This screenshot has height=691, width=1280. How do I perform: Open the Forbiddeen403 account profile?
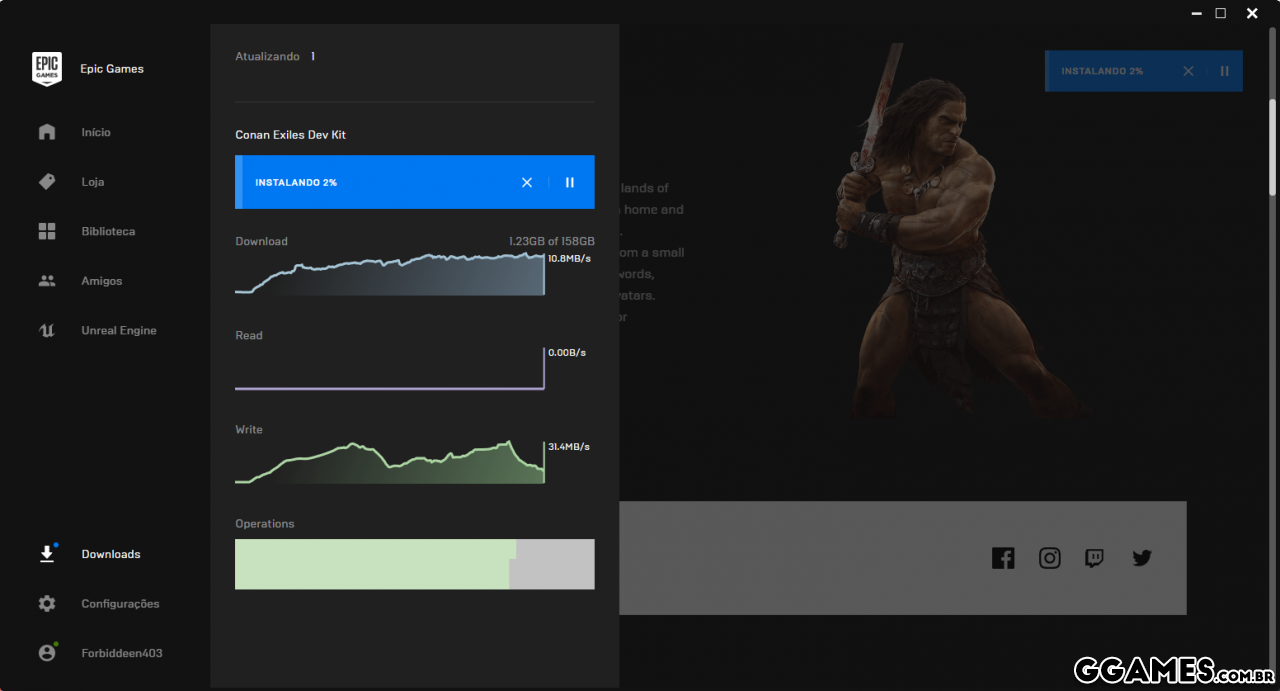click(x=121, y=653)
